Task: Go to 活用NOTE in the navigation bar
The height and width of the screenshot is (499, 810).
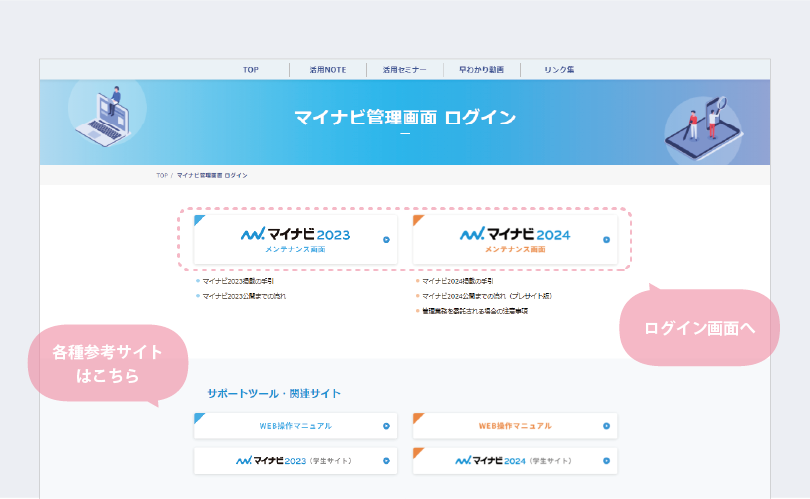Action: point(328,70)
